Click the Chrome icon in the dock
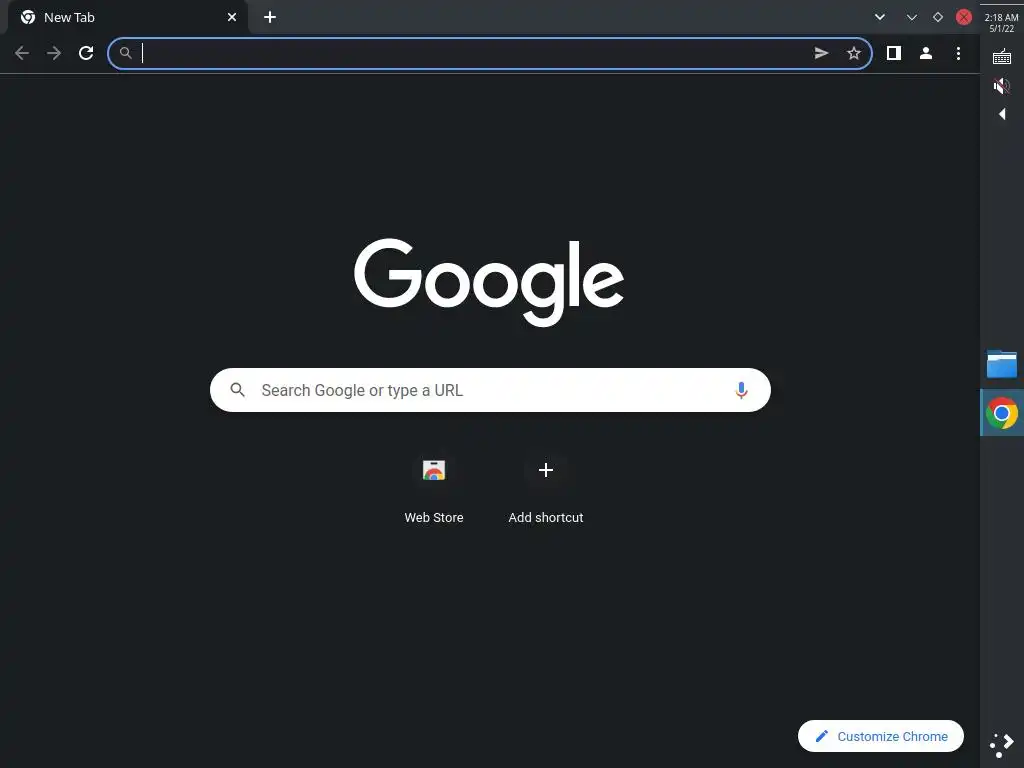The height and width of the screenshot is (768, 1024). pyautogui.click(x=1002, y=413)
